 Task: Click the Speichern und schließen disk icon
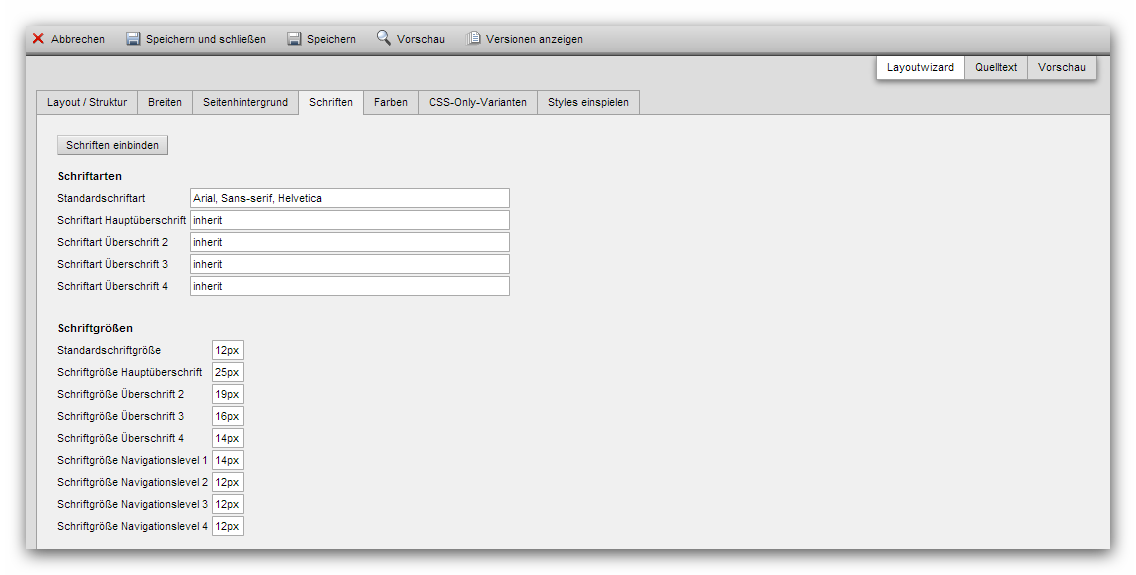[133, 38]
